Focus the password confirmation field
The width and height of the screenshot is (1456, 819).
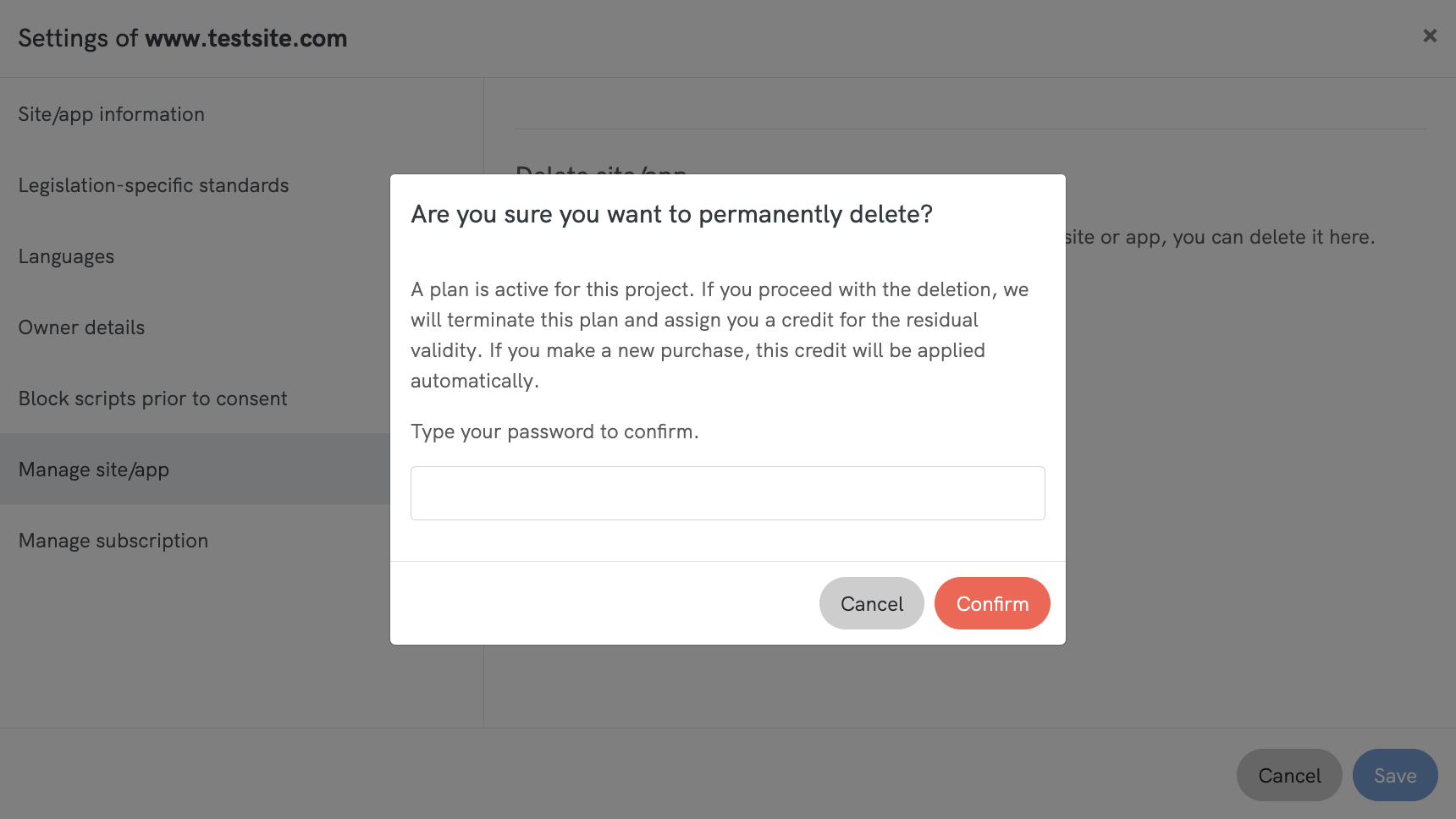coord(727,493)
